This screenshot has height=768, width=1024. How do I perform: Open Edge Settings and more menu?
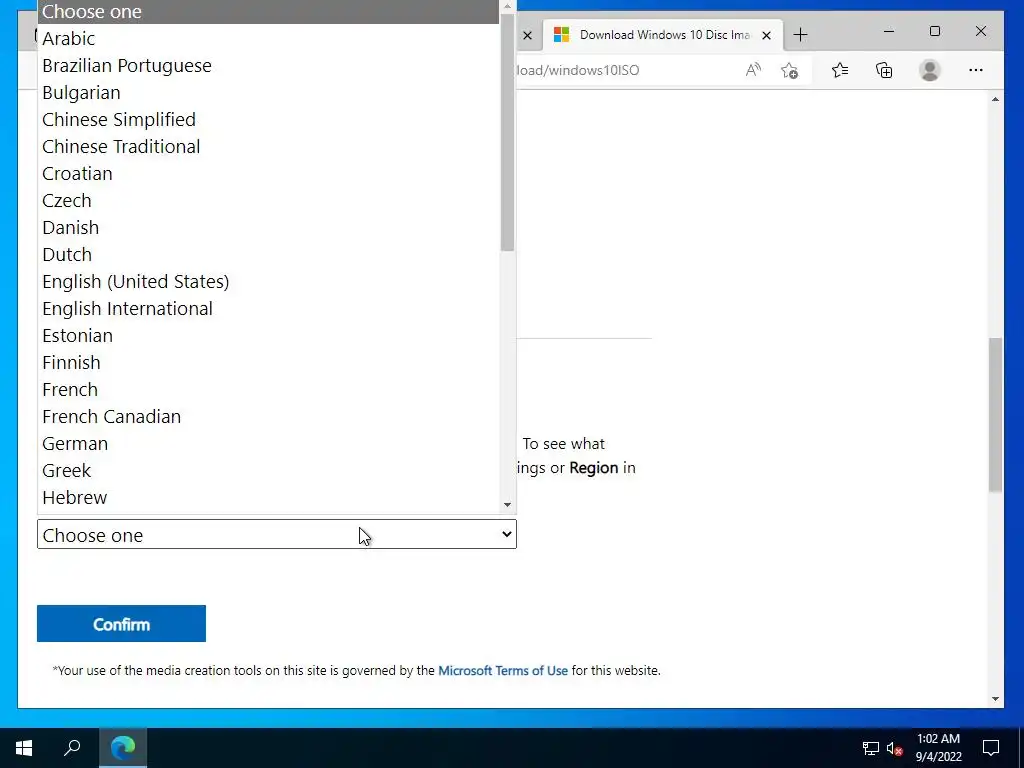tap(976, 70)
